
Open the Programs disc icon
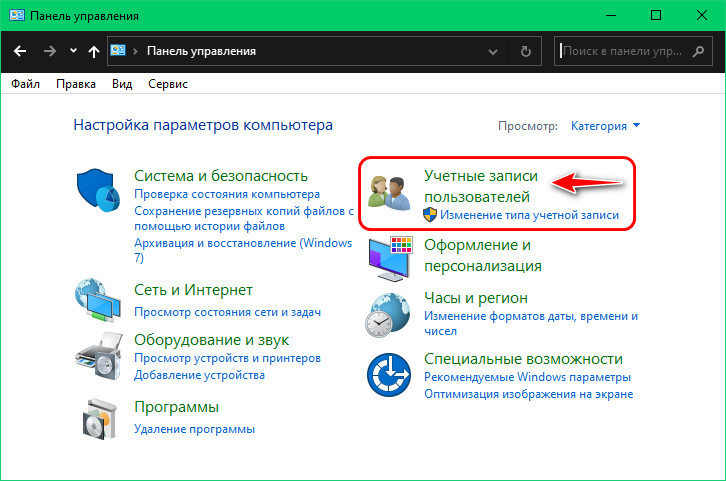[x=99, y=419]
